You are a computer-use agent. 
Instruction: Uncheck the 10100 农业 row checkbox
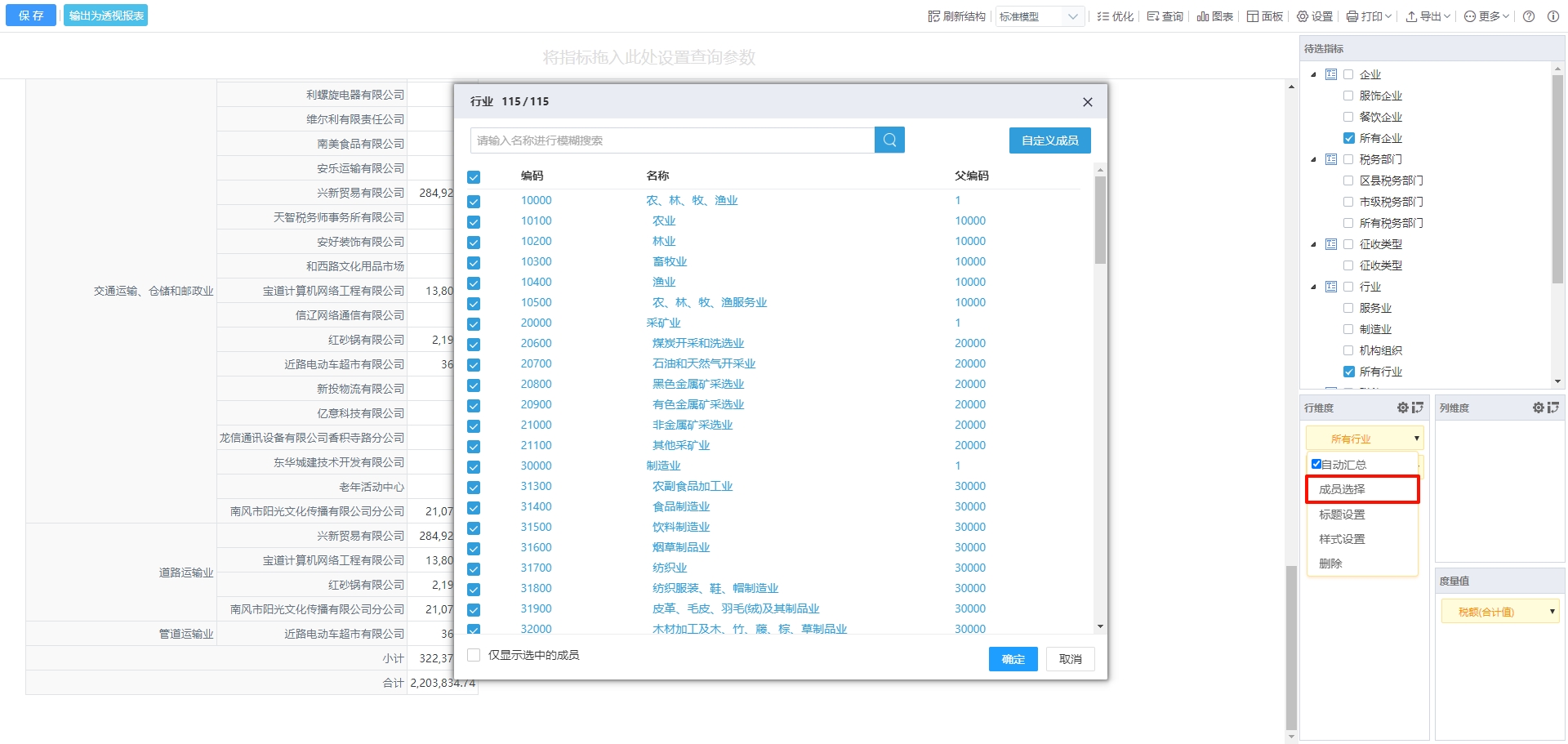tap(474, 222)
